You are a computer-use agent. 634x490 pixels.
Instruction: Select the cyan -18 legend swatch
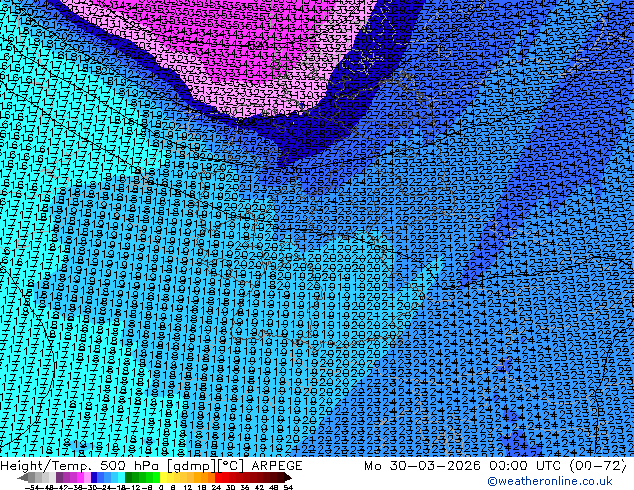click(x=121, y=477)
